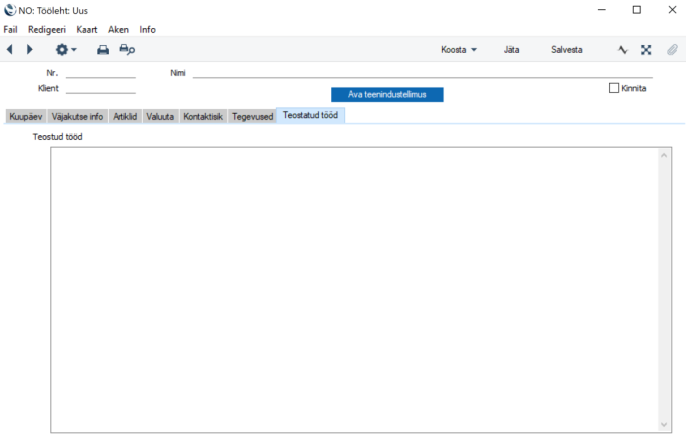Open the Info menu
This screenshot has height=444, width=686.
147,29
